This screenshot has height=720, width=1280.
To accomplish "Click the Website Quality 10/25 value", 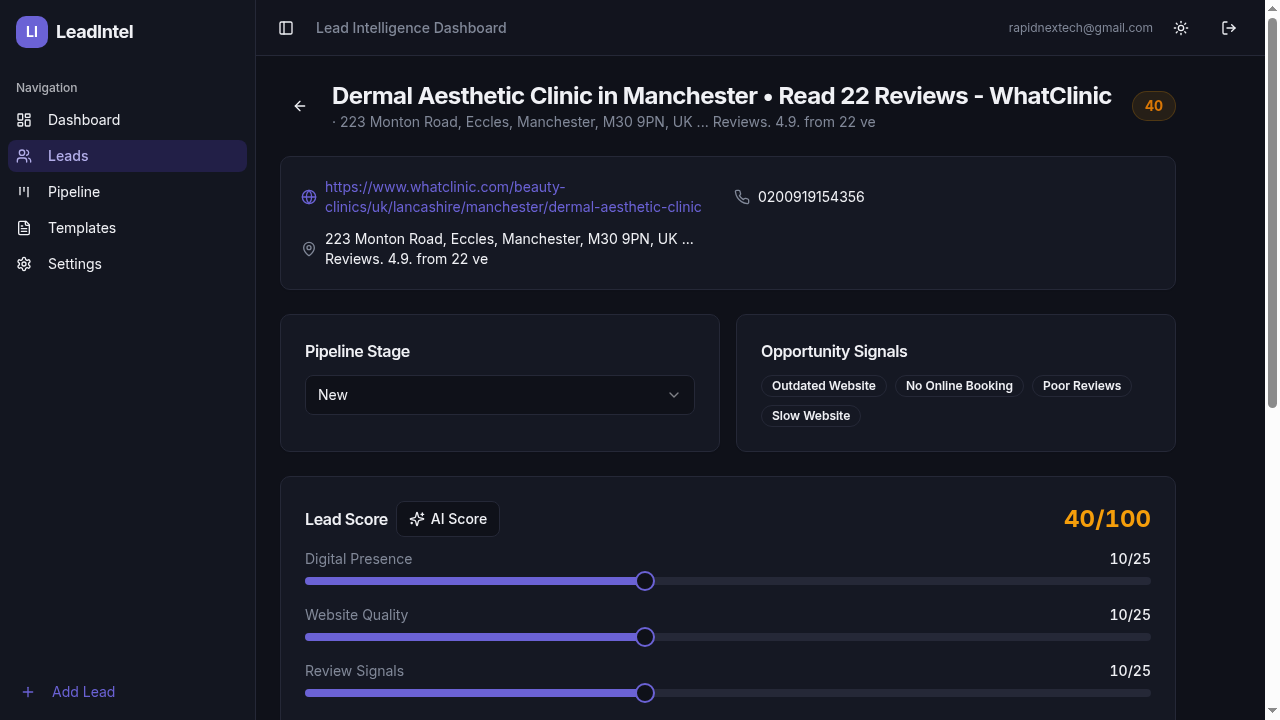I will point(1130,615).
